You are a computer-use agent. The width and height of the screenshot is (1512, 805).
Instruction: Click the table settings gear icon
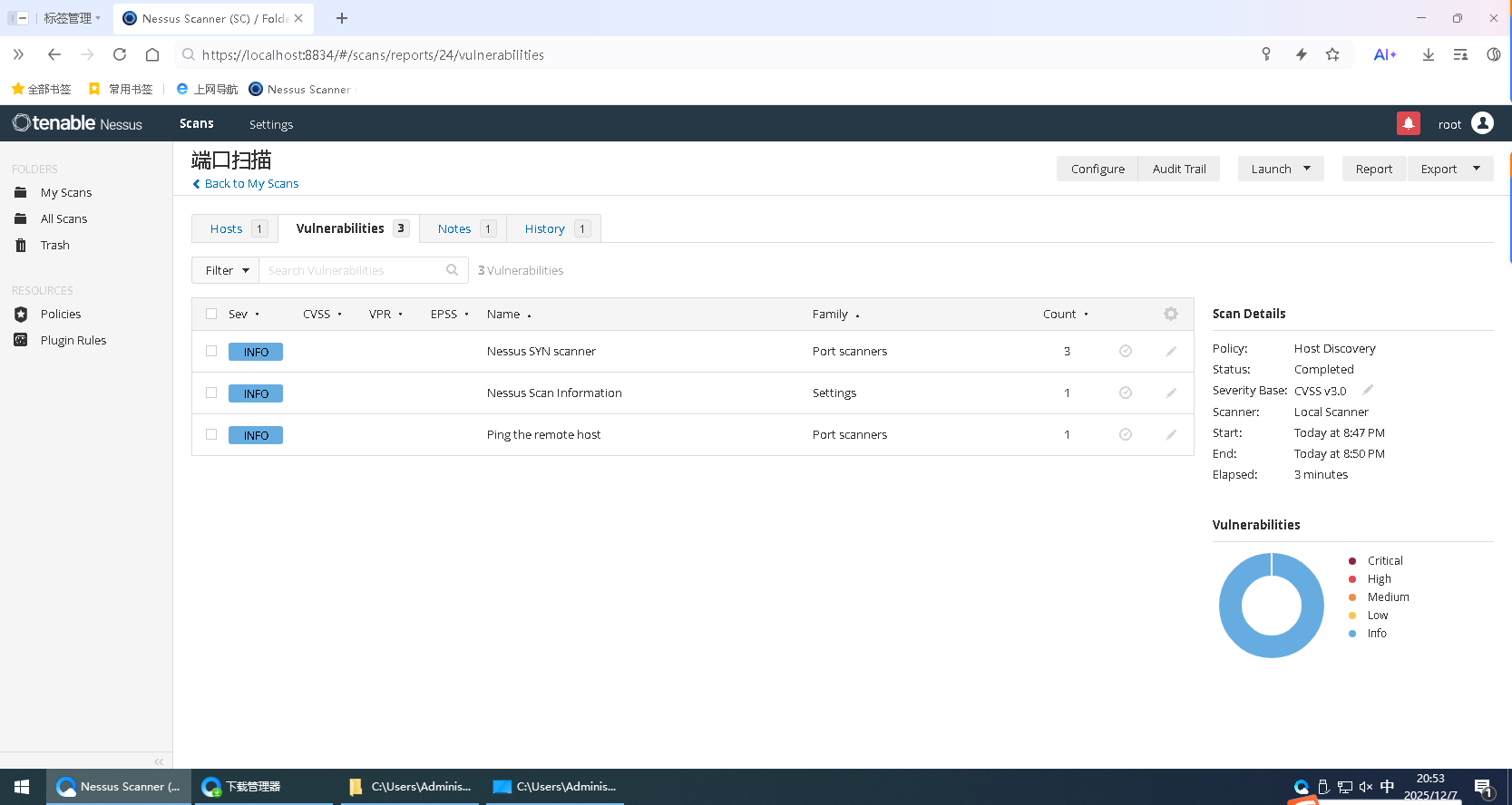pyautogui.click(x=1170, y=314)
